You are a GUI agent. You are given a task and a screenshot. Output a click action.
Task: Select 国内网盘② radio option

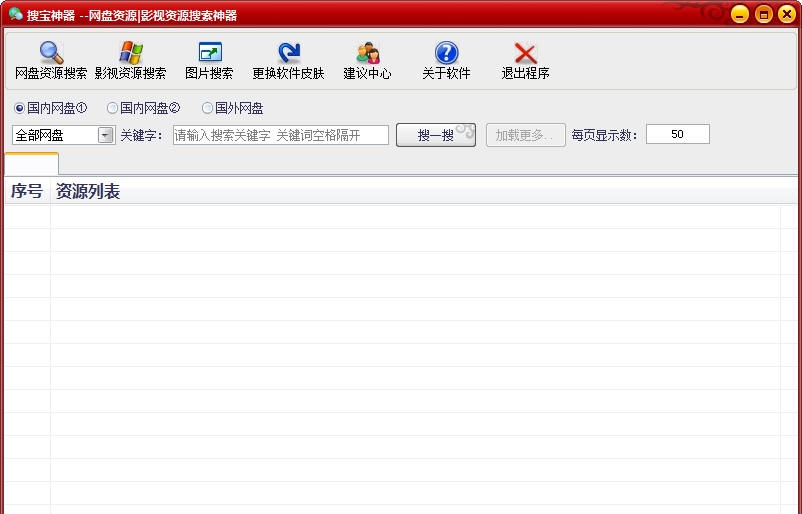113,108
